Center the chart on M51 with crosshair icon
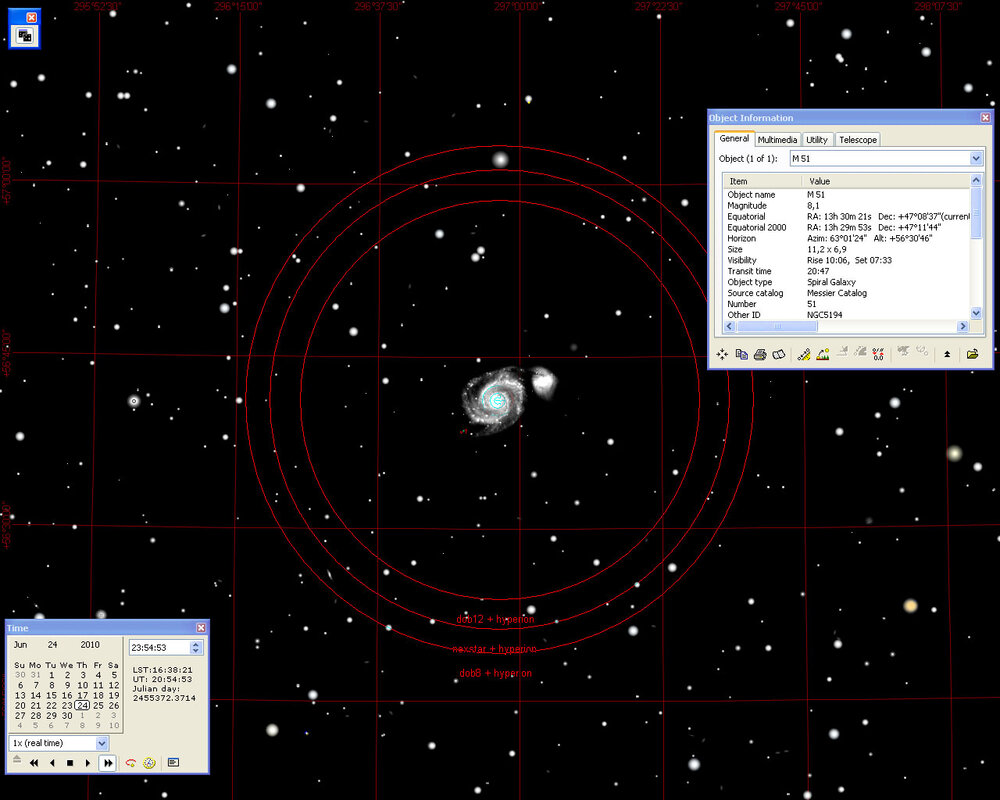The width and height of the screenshot is (1000, 800). coord(721,354)
